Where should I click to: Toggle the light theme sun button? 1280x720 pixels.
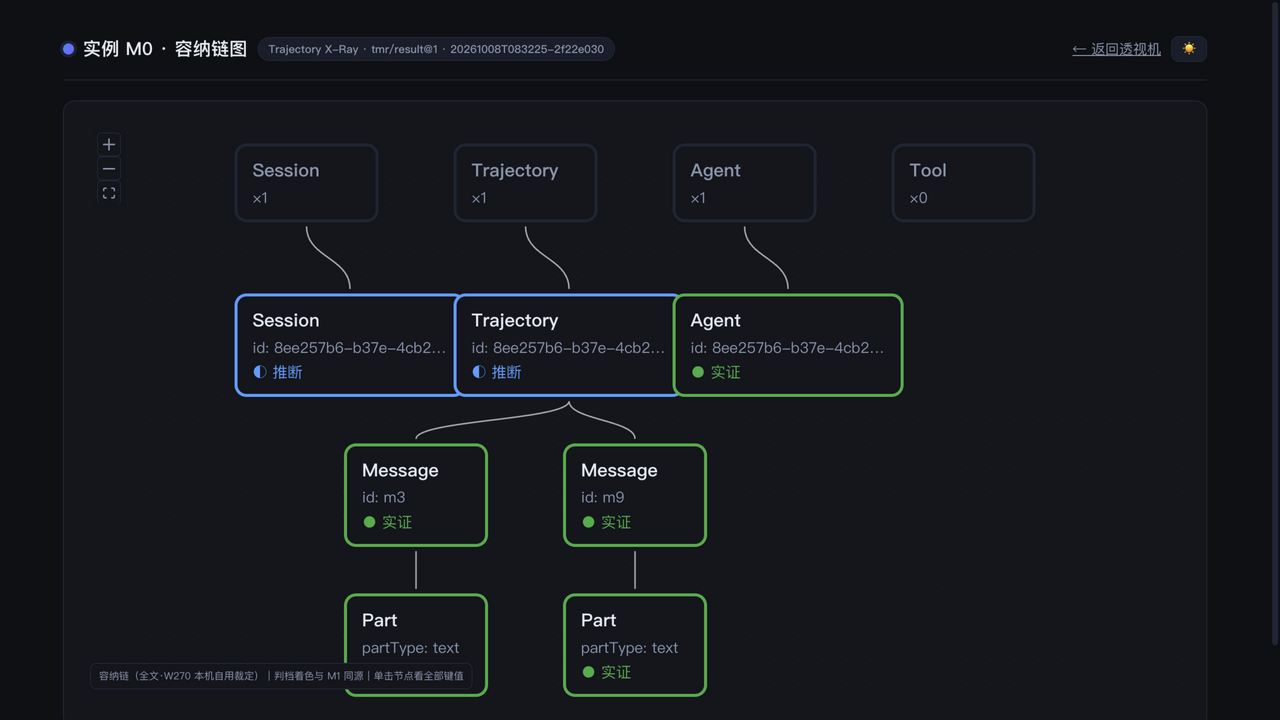[x=1189, y=49]
